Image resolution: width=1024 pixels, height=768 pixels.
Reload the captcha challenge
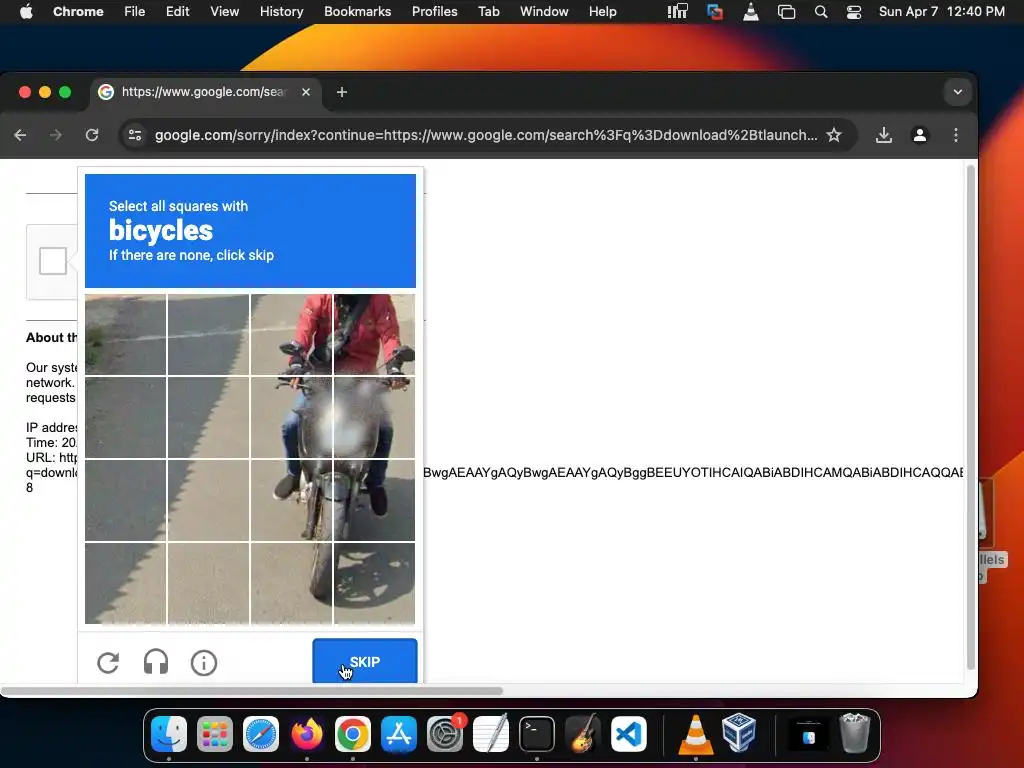[108, 663]
